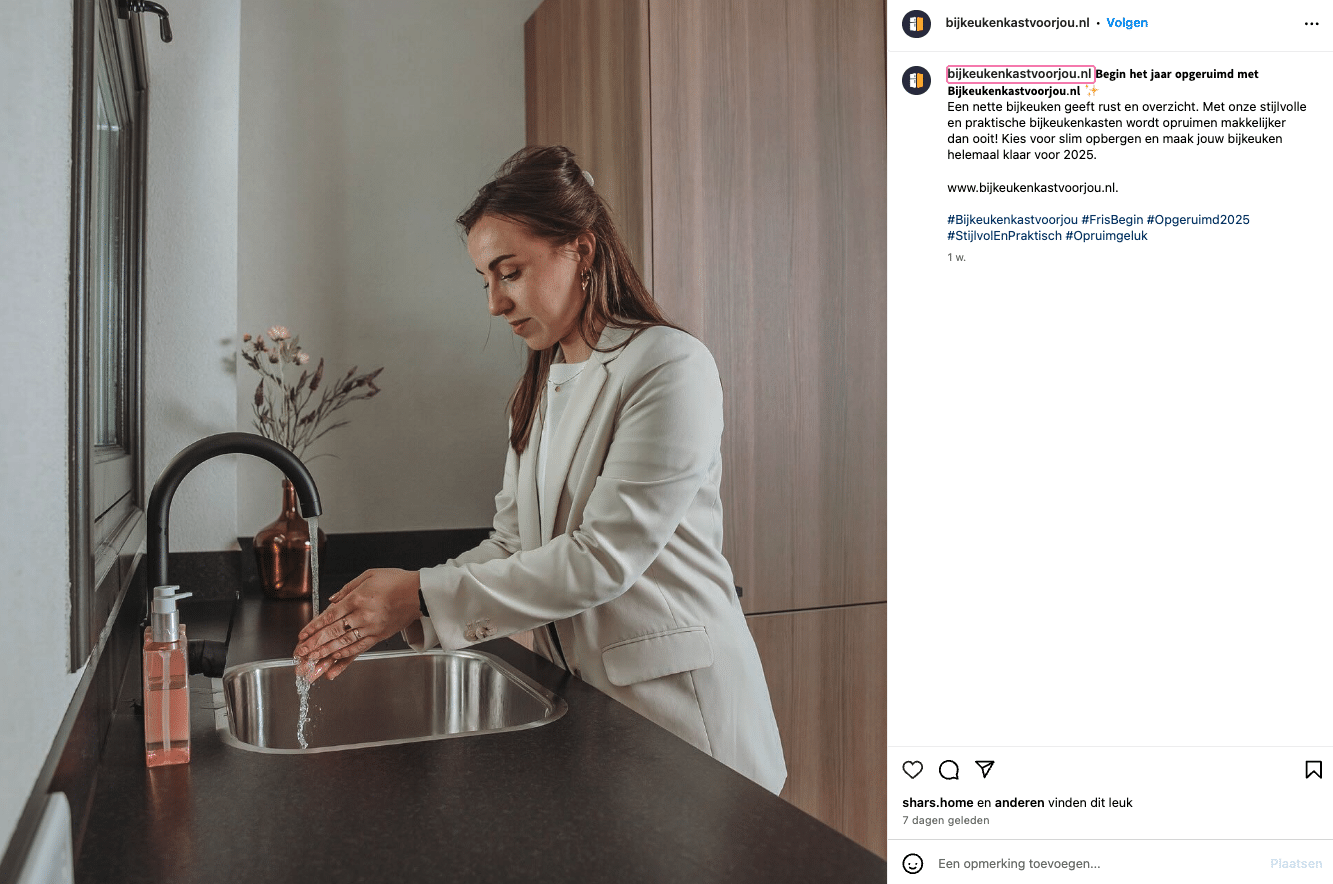The width and height of the screenshot is (1333, 884).
Task: Open header username bijkeukenkastvoorjou.nl
Action: (x=1017, y=23)
